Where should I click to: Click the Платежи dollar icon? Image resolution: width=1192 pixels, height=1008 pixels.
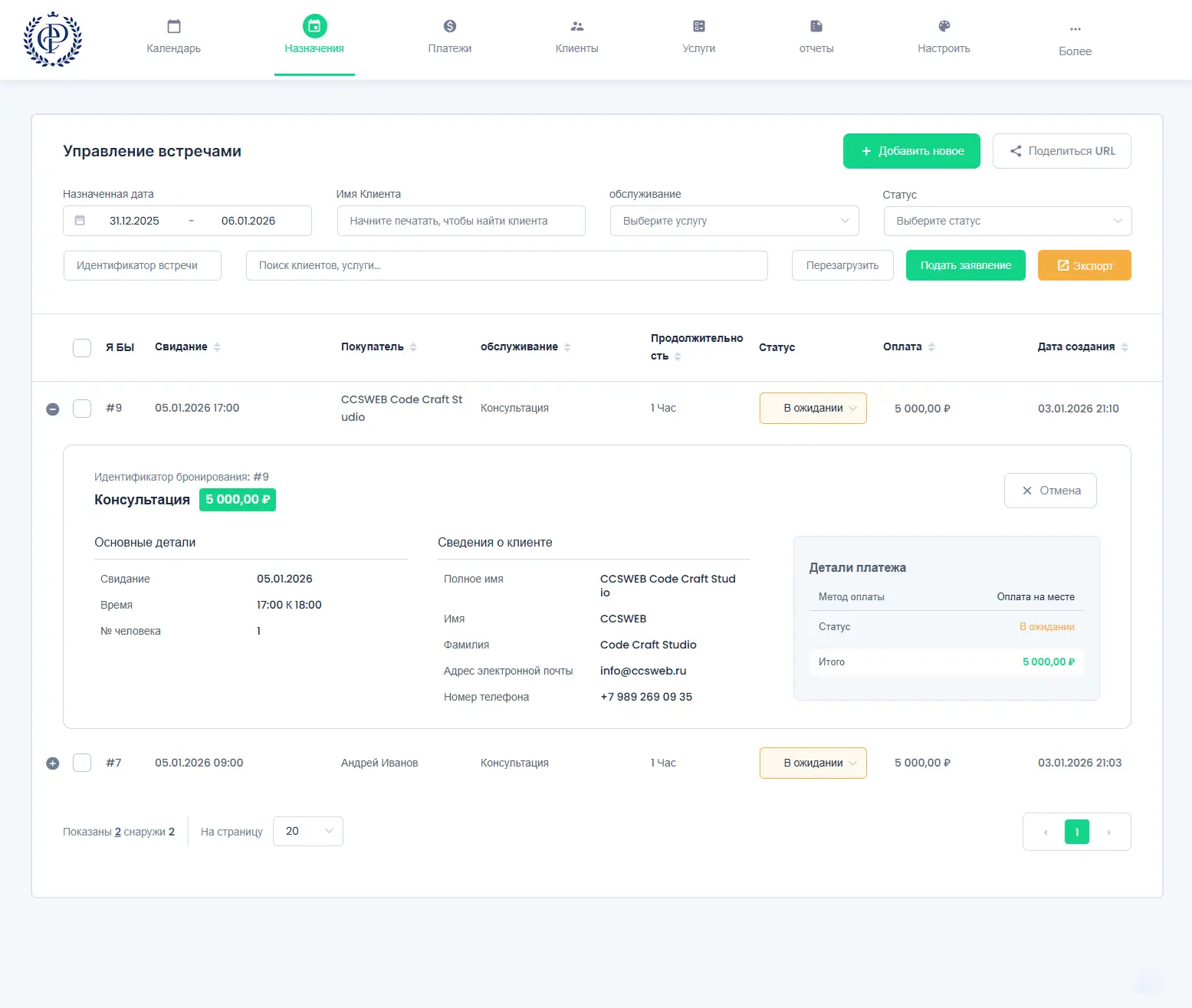(x=450, y=26)
